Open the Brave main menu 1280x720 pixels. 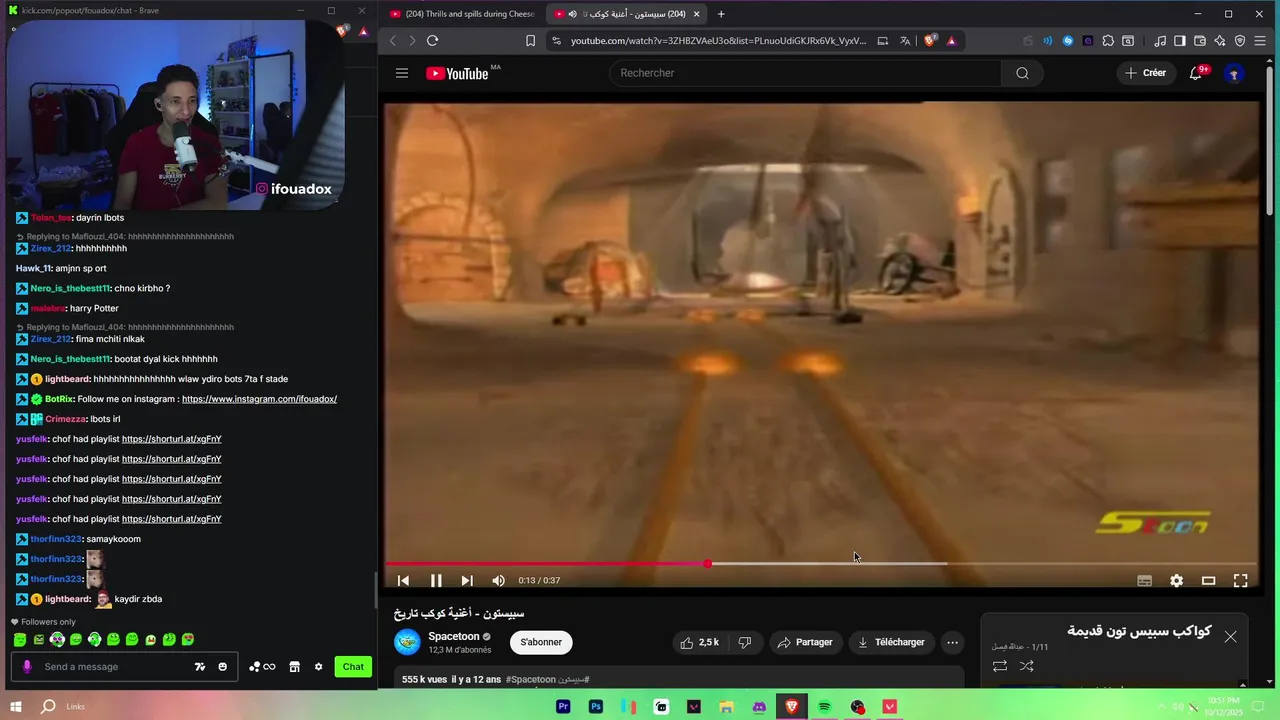1262,41
